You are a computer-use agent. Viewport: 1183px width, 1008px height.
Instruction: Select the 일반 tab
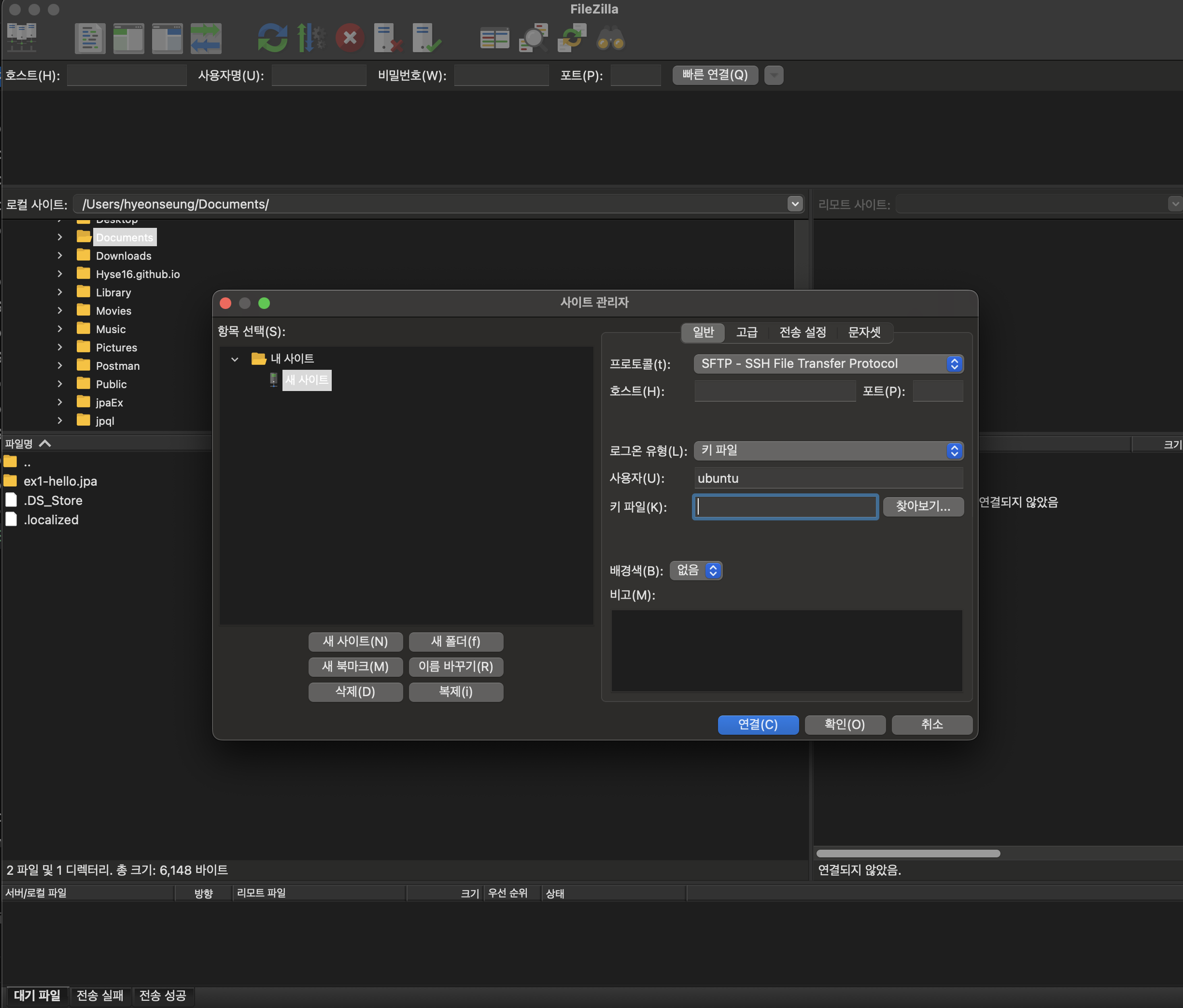(704, 332)
